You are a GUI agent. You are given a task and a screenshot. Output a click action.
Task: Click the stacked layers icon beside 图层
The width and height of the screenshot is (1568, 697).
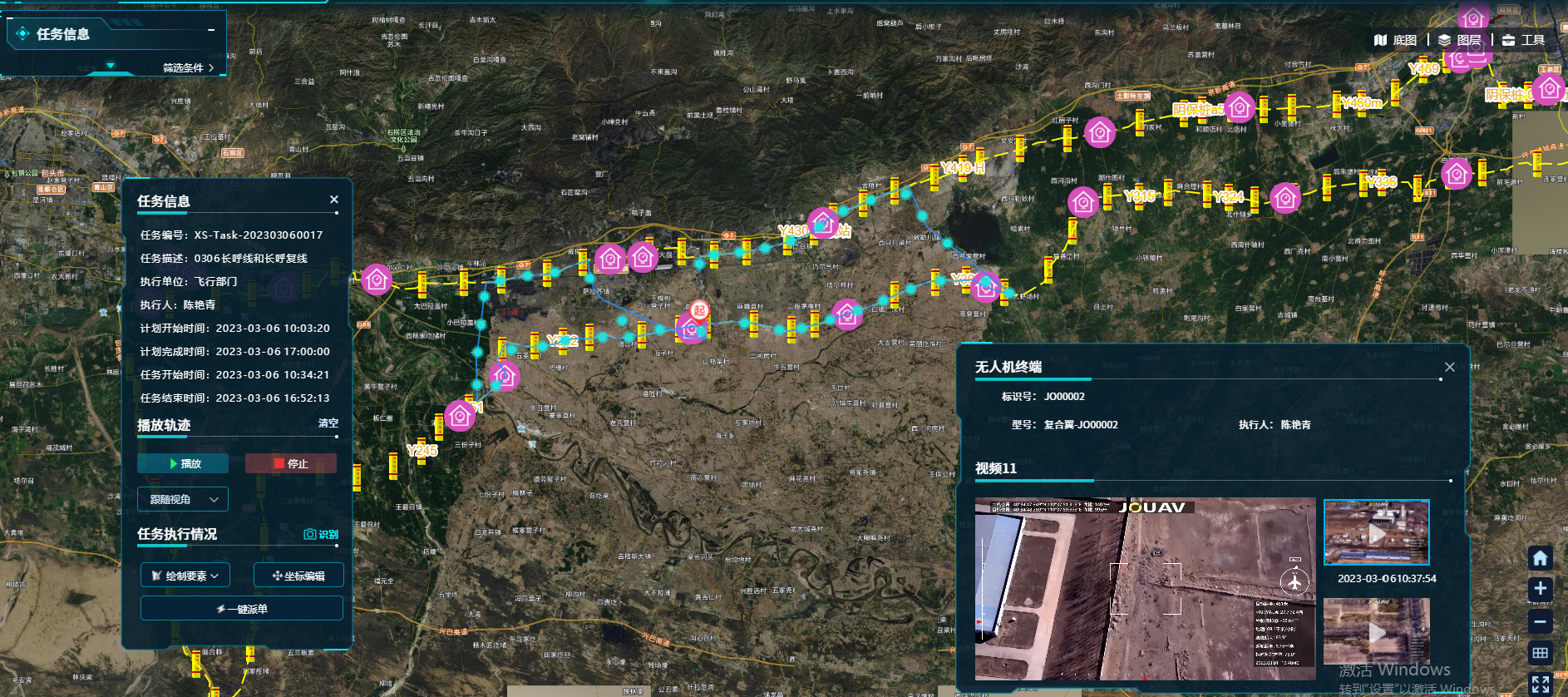tap(1444, 40)
